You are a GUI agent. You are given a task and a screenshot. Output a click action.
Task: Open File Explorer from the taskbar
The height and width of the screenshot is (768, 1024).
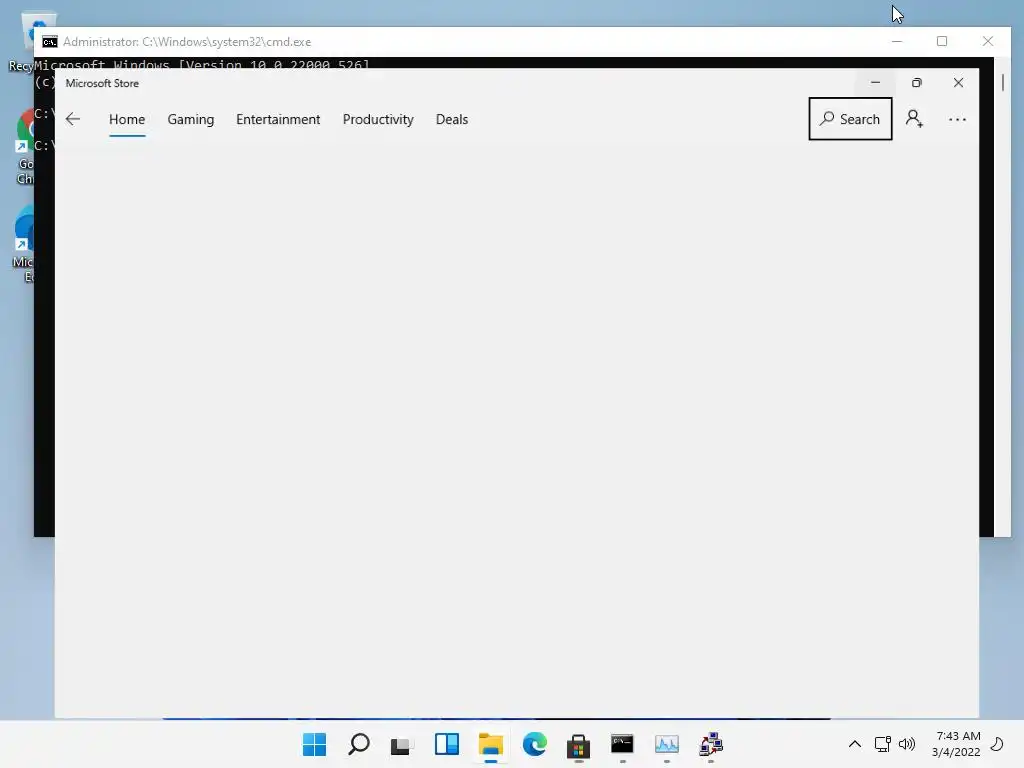tap(490, 744)
